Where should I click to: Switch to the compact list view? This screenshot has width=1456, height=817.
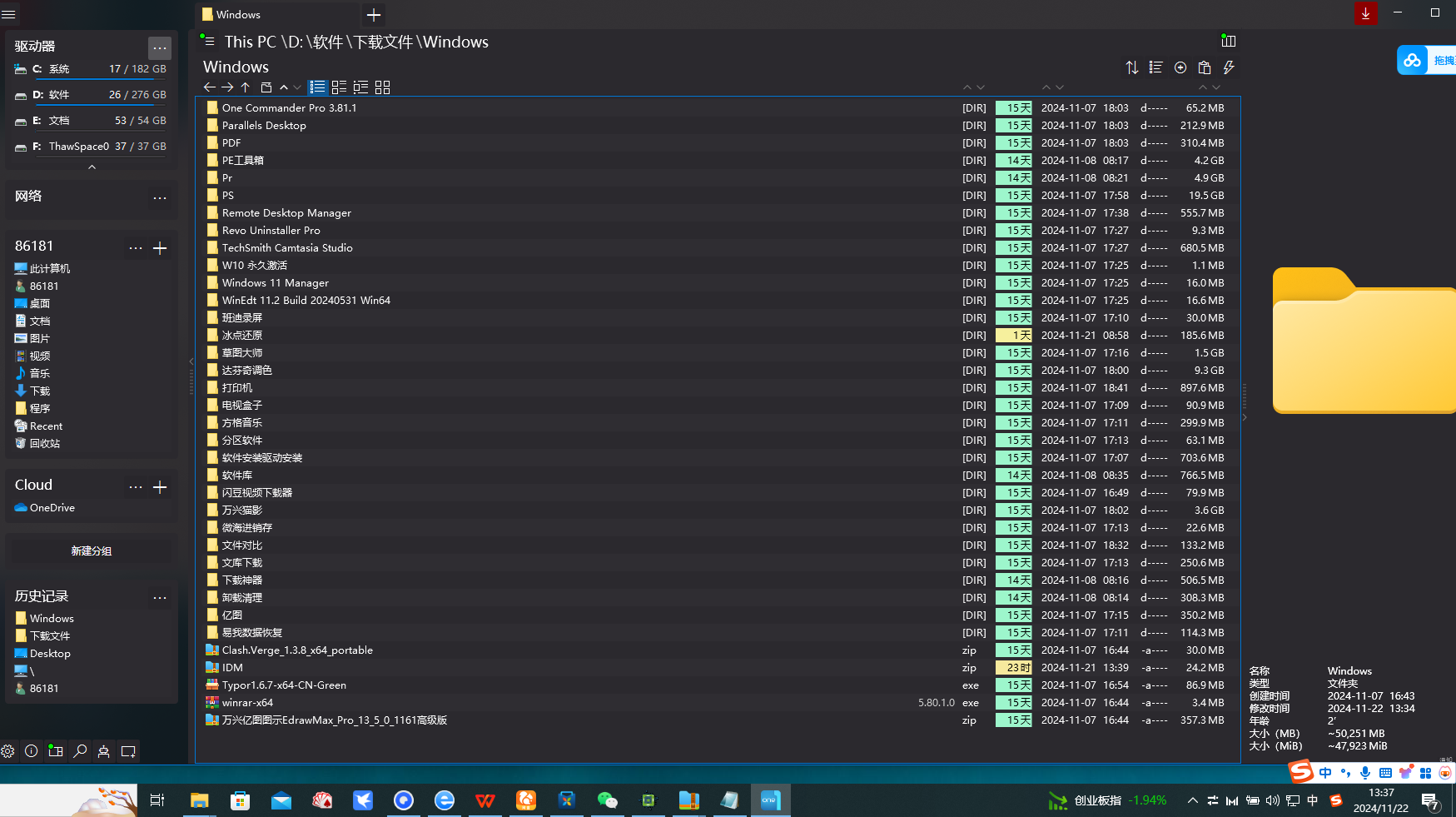click(339, 87)
